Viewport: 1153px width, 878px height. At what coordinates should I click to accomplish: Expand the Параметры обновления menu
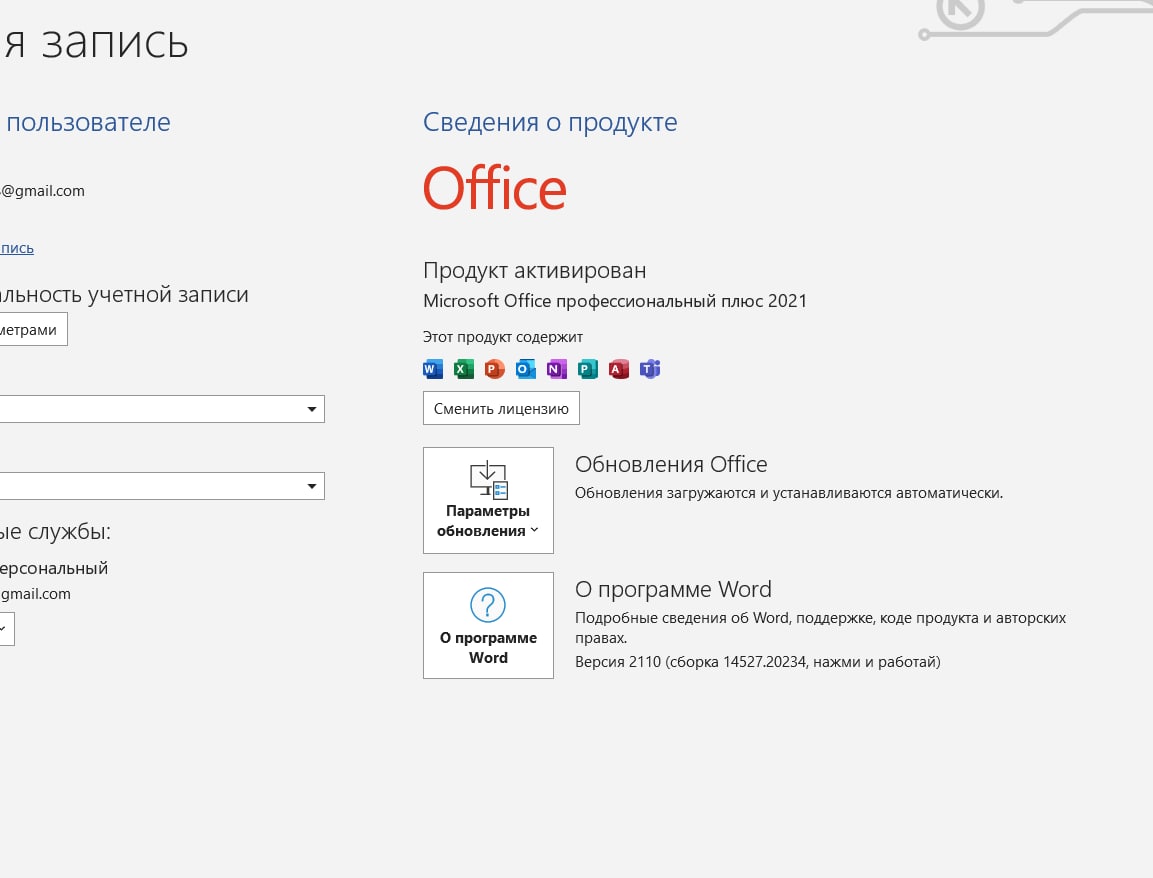tap(488, 500)
